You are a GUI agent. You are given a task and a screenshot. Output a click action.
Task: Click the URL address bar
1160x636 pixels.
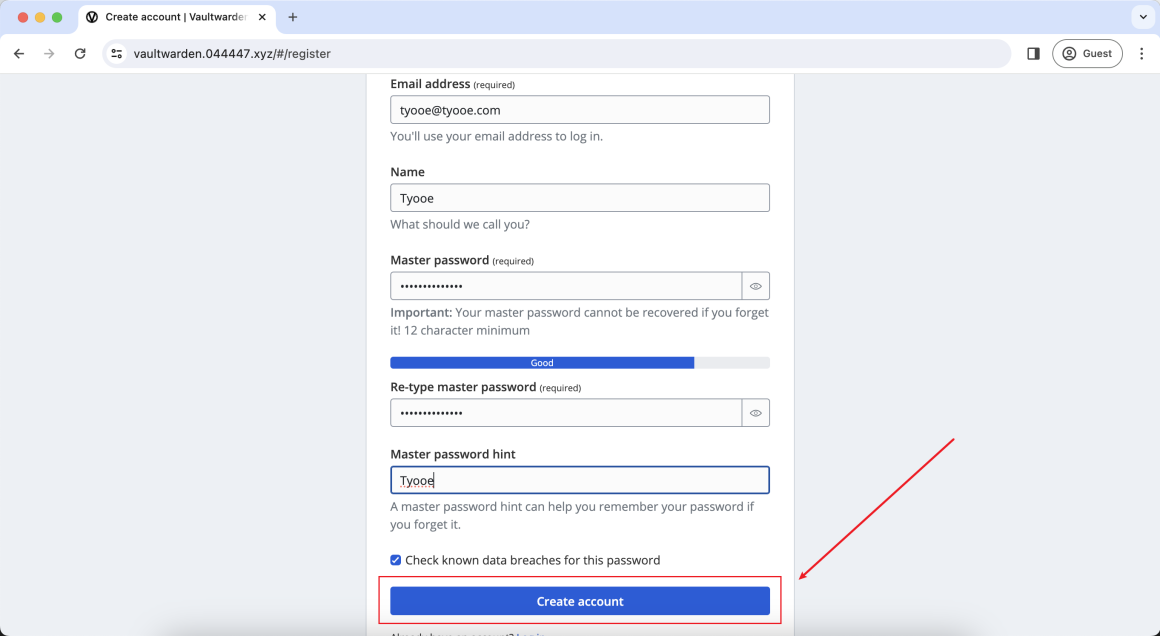pyautogui.click(x=560, y=54)
